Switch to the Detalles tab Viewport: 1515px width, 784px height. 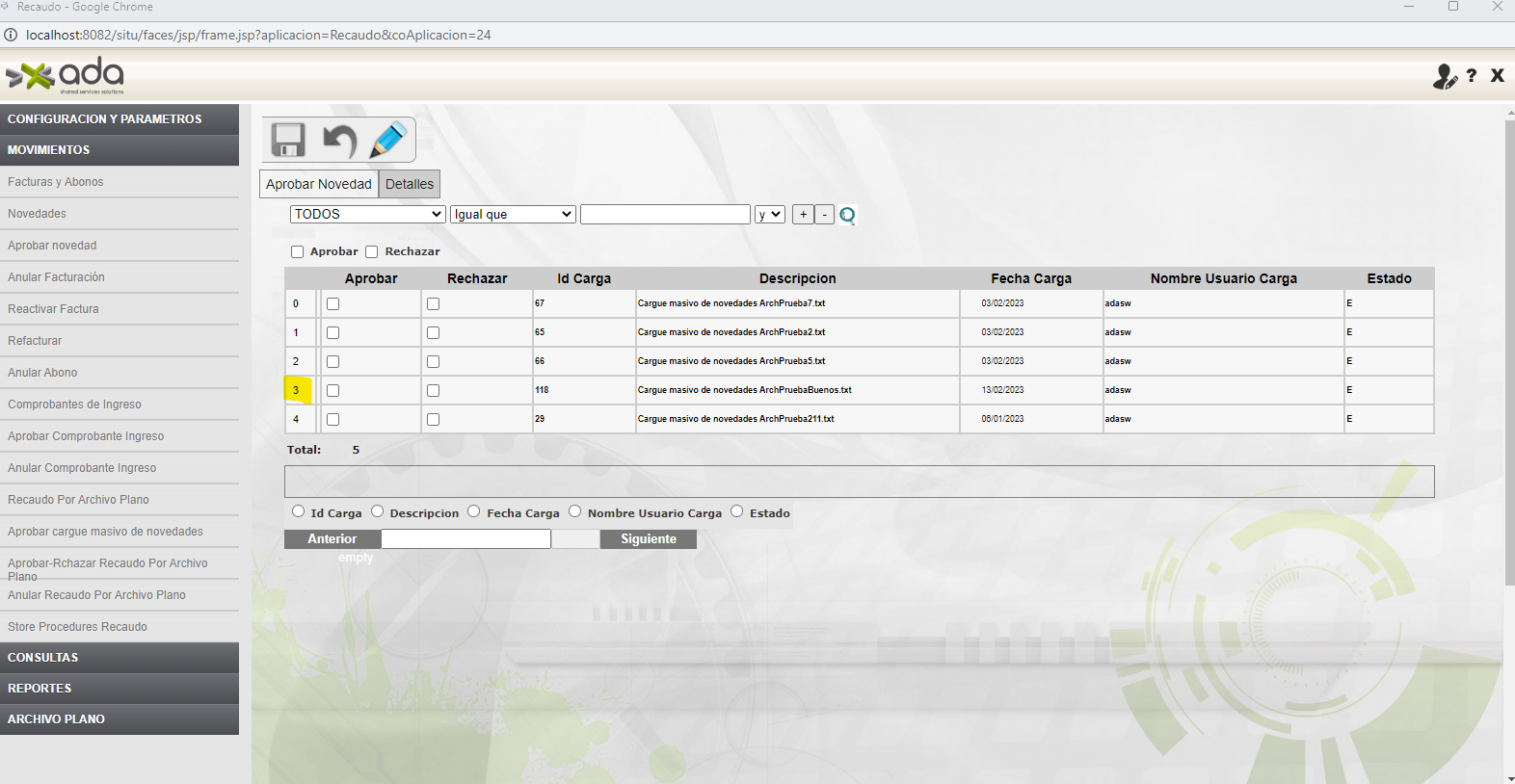[x=410, y=184]
